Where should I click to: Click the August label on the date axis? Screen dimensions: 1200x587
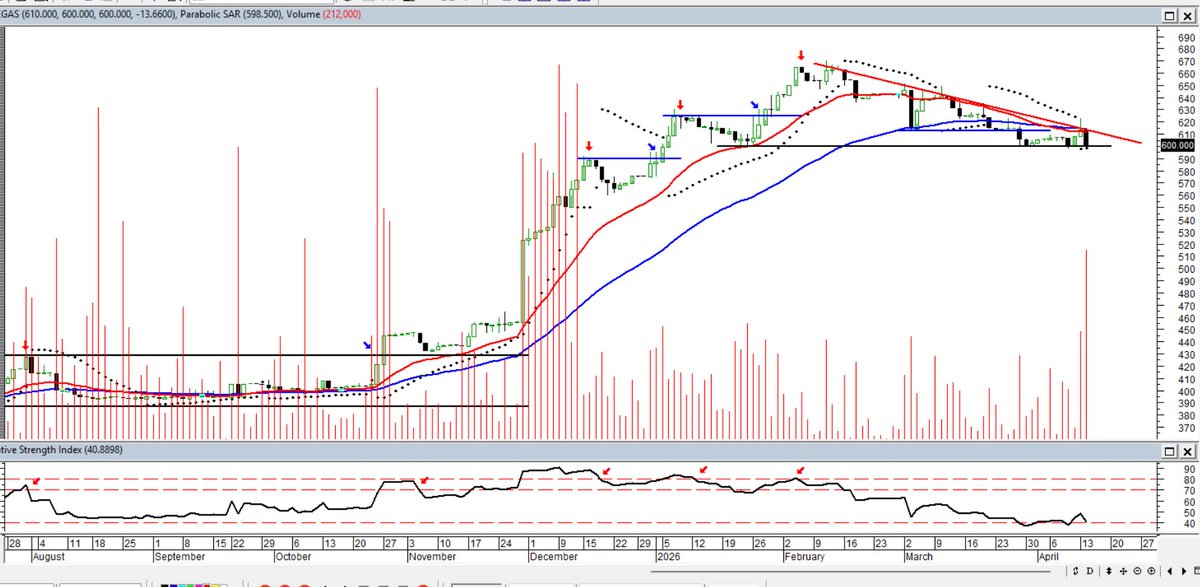coord(51,556)
